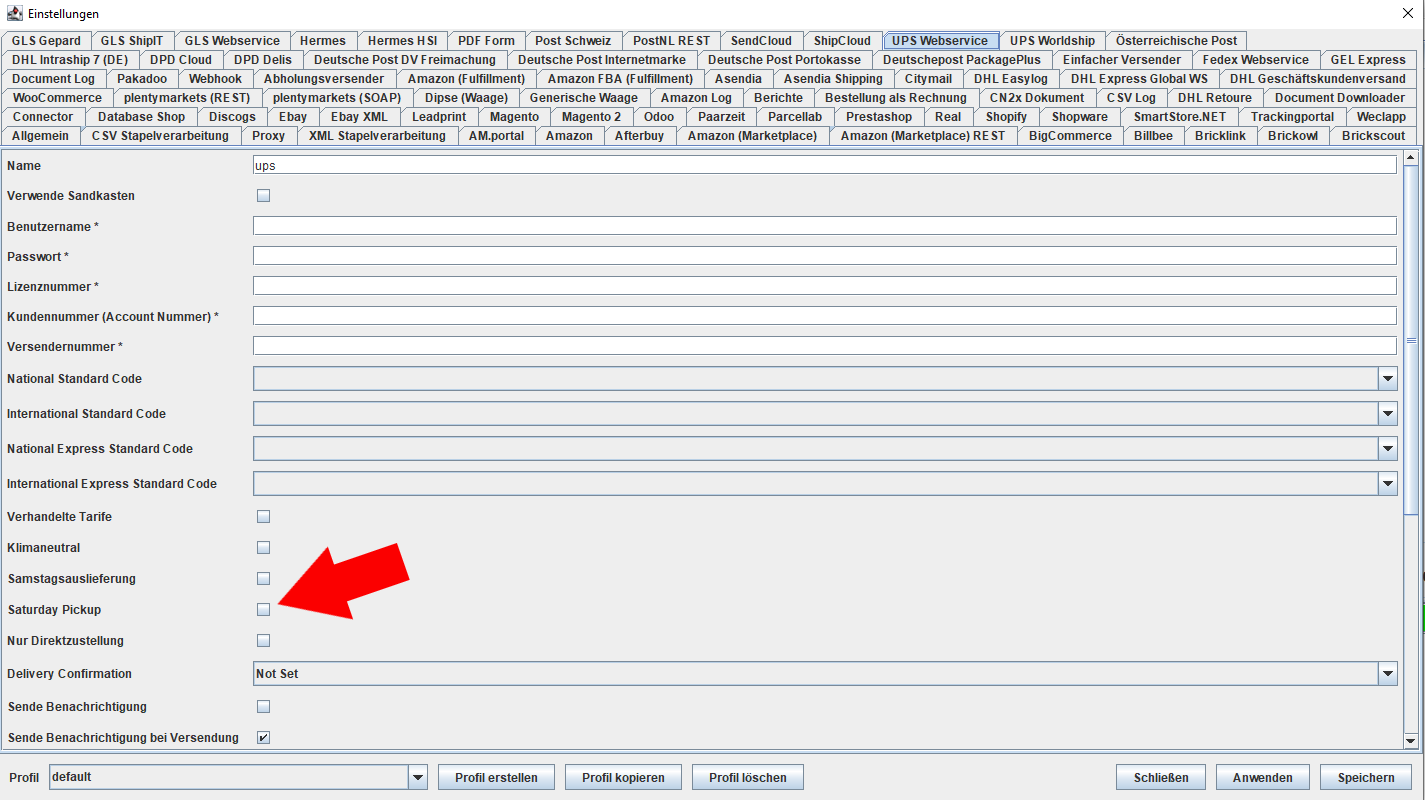Open the Profil default dropdown
This screenshot has width=1425, height=800.
coord(418,777)
